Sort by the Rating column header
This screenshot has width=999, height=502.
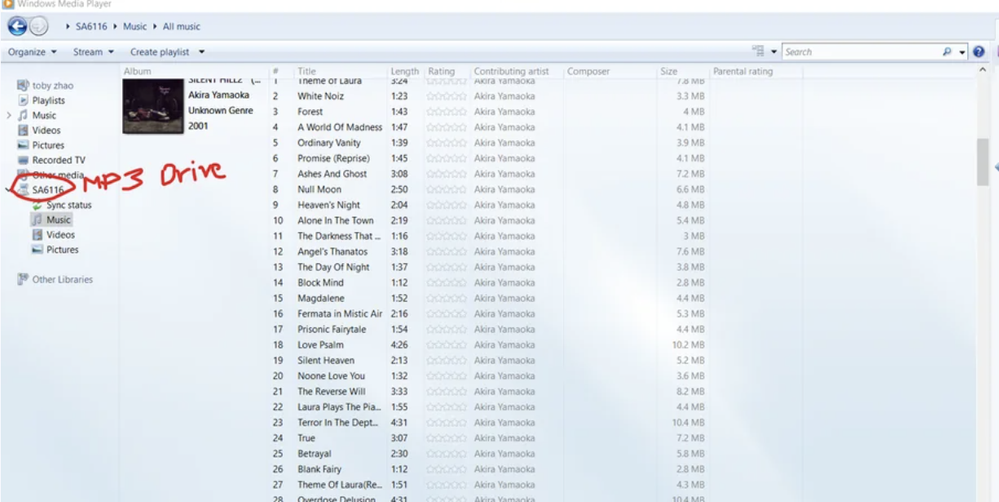(x=441, y=71)
